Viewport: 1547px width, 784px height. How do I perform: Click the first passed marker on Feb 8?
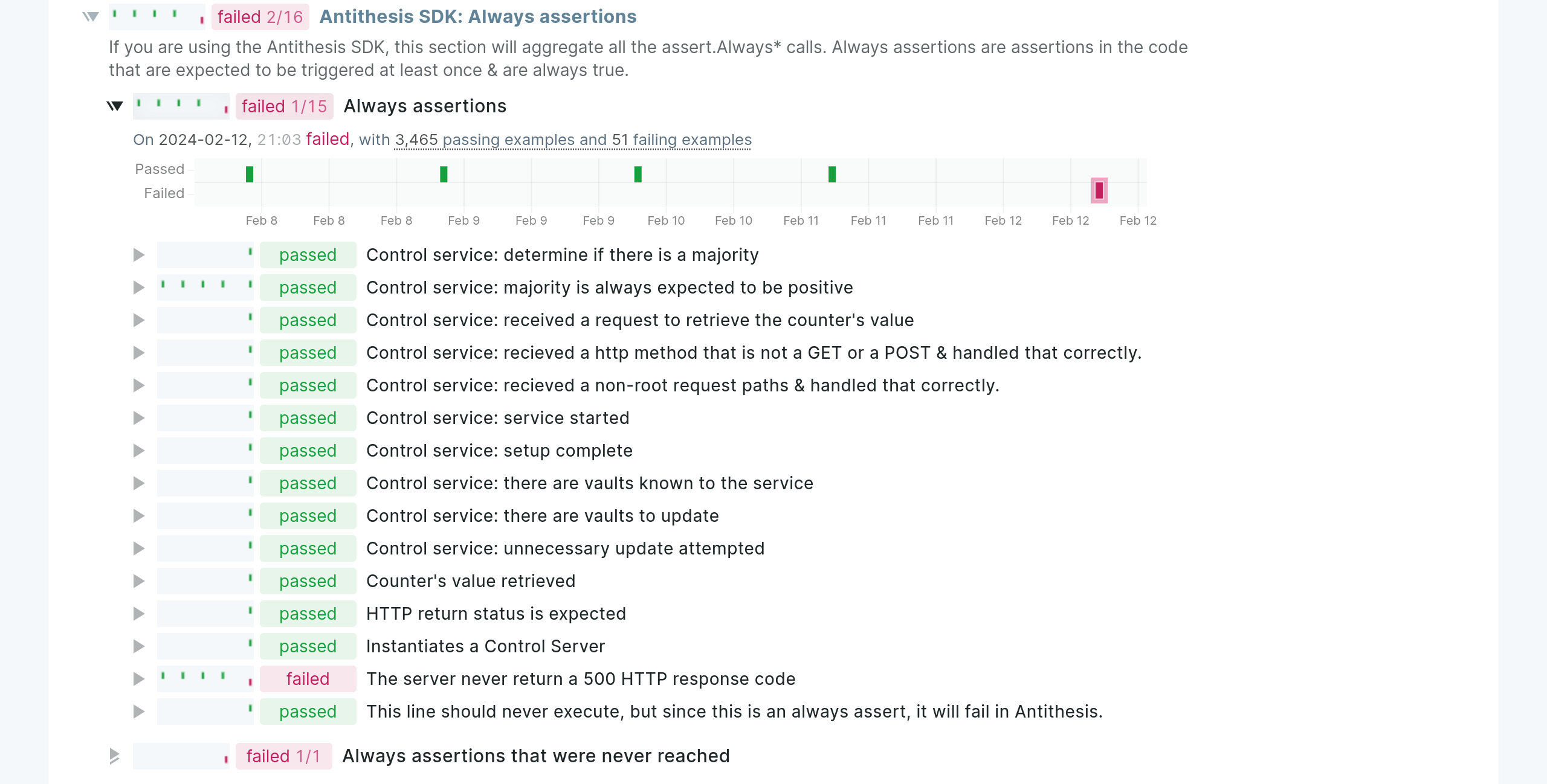(250, 174)
